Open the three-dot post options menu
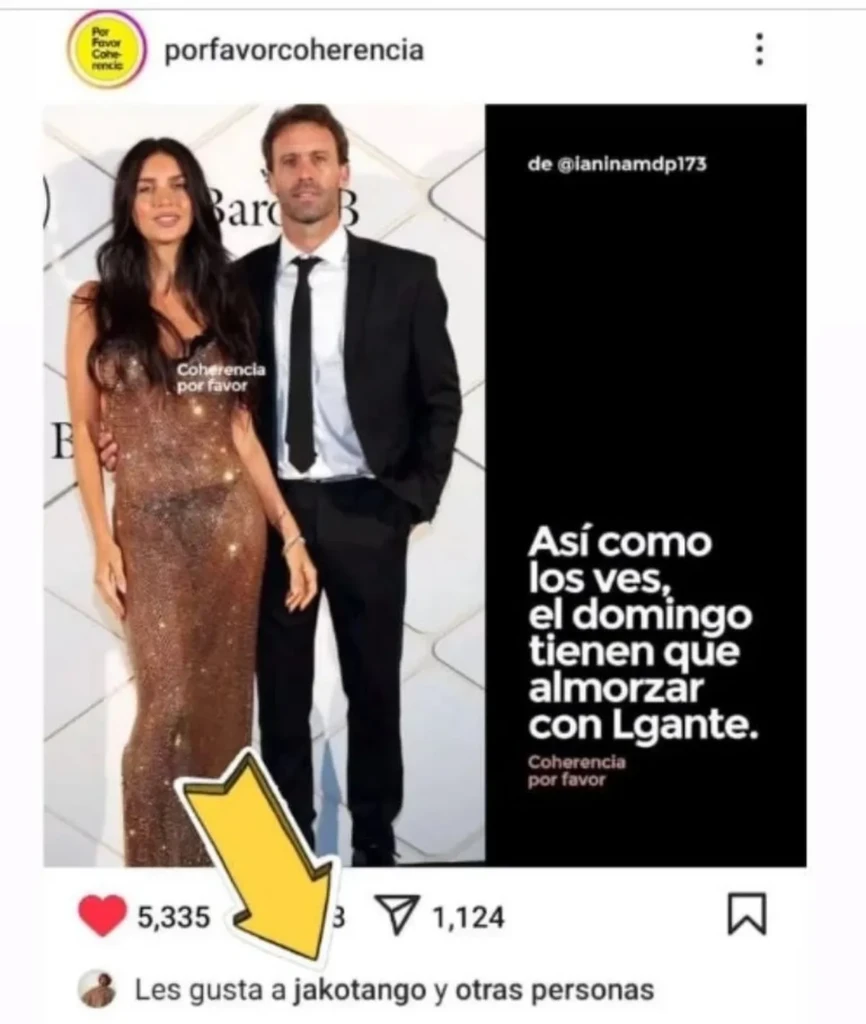Screen dimensions: 866x1024 [759, 50]
